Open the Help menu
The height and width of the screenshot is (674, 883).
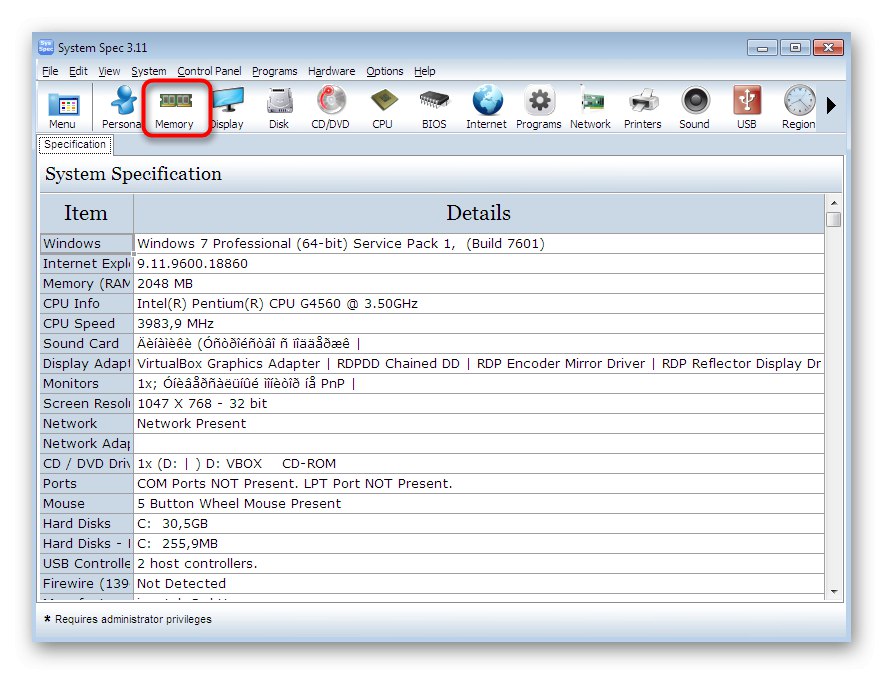tap(425, 71)
